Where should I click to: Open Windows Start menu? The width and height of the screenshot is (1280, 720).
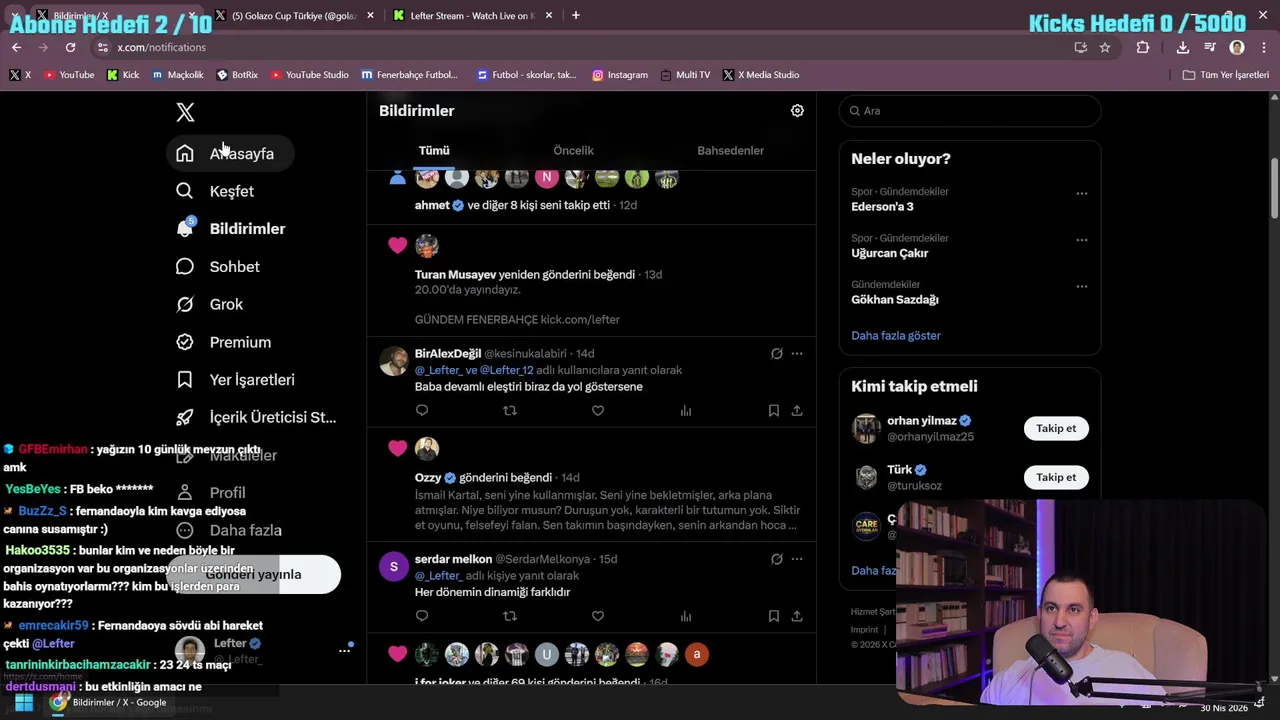tap(24, 703)
